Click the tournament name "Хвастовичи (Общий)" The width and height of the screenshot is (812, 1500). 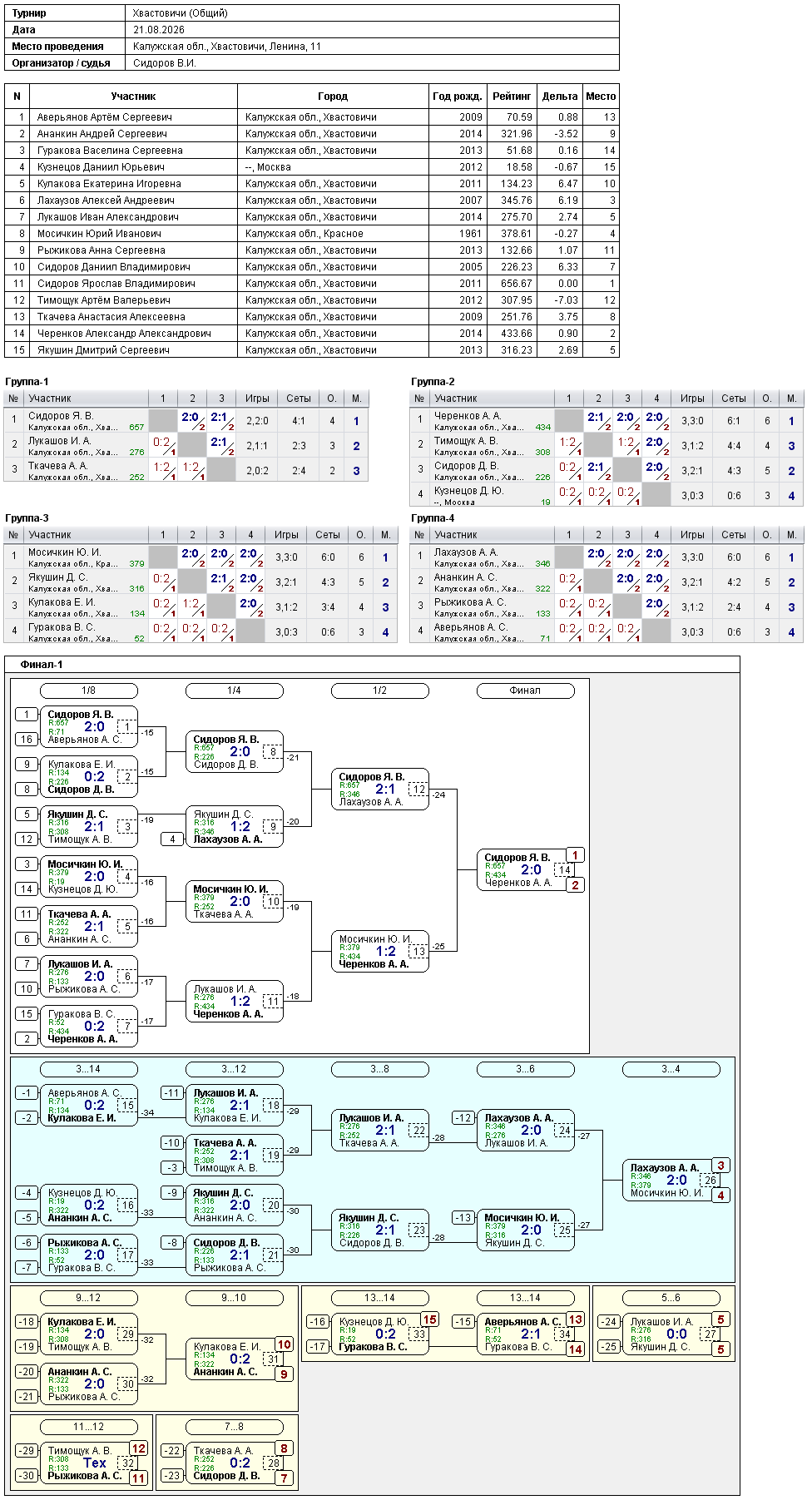point(180,13)
